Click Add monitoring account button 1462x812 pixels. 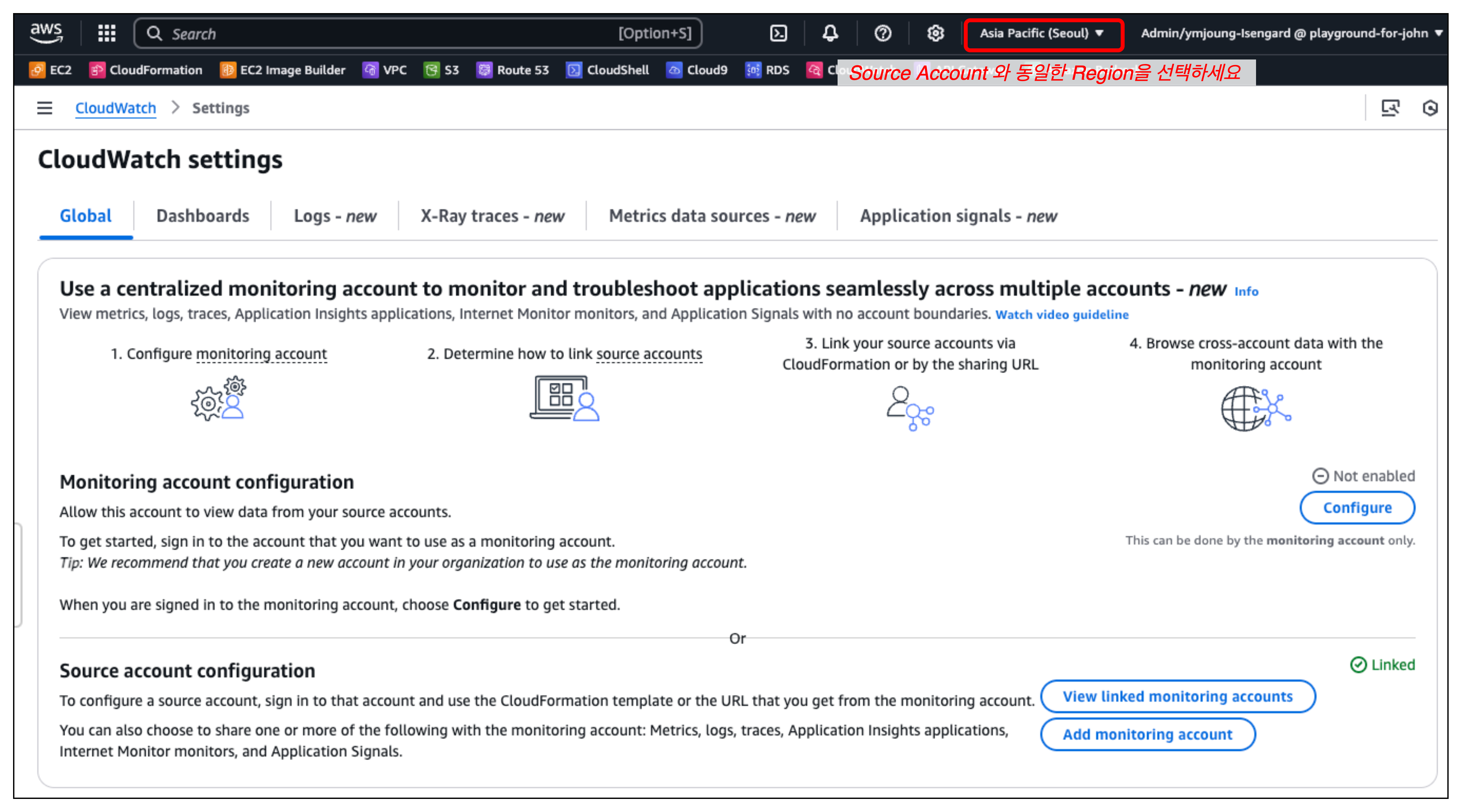tap(1147, 734)
